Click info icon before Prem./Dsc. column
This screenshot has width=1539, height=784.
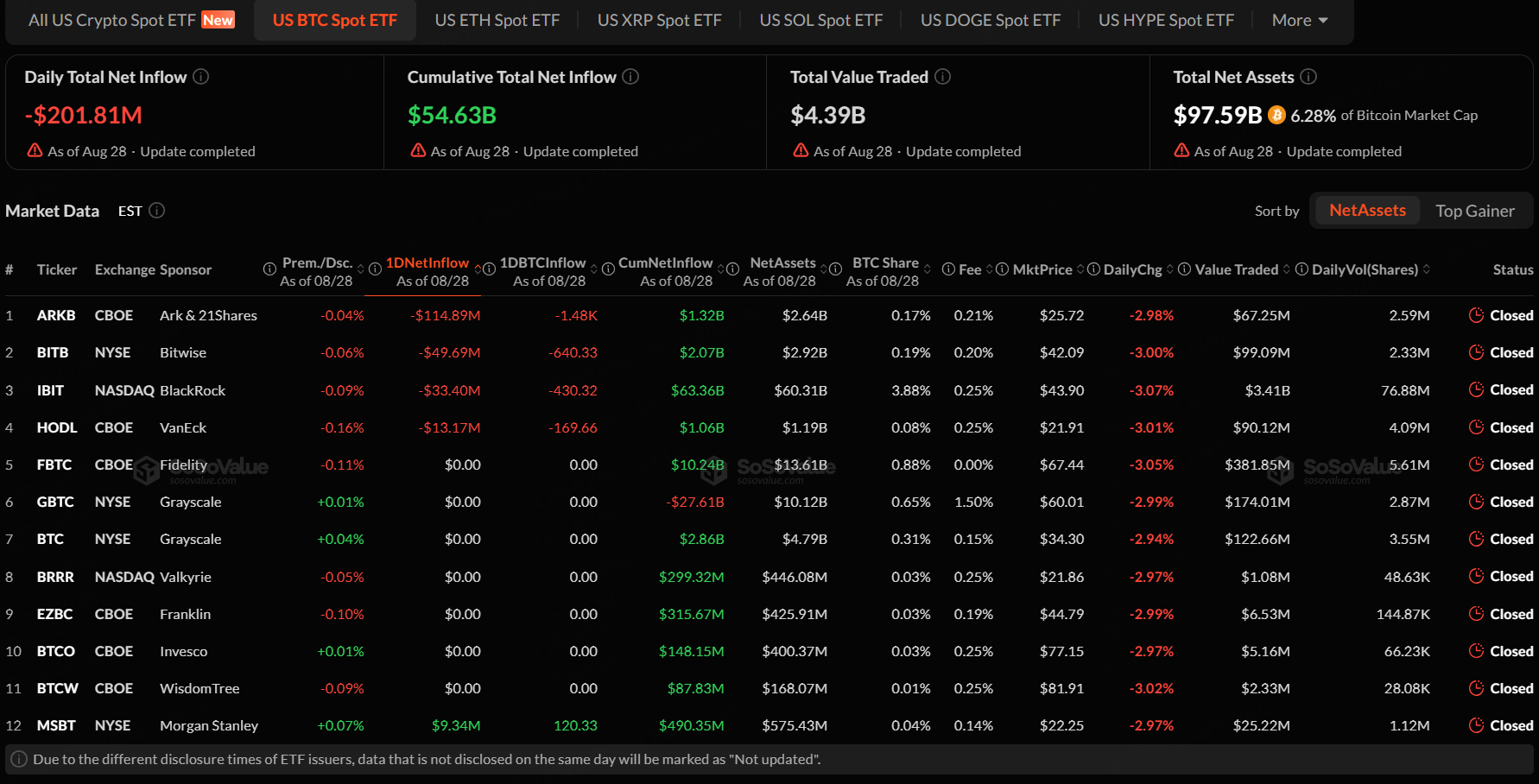(269, 269)
